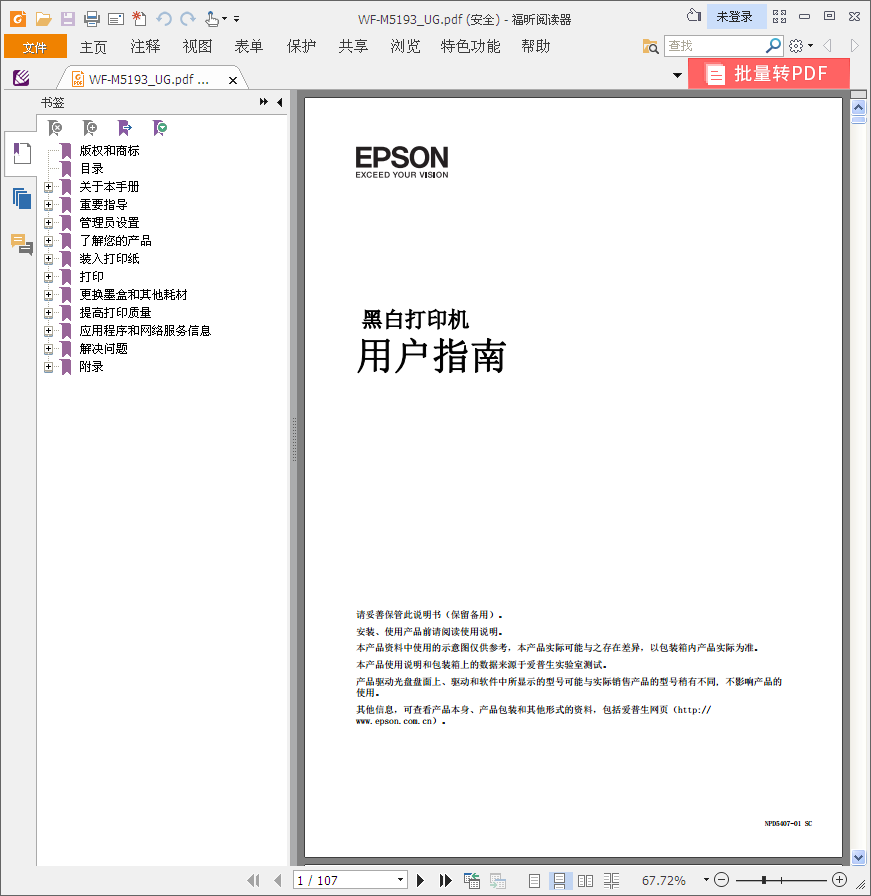Click the zoom out minus button
The image size is (871, 896).
pyautogui.click(x=722, y=879)
